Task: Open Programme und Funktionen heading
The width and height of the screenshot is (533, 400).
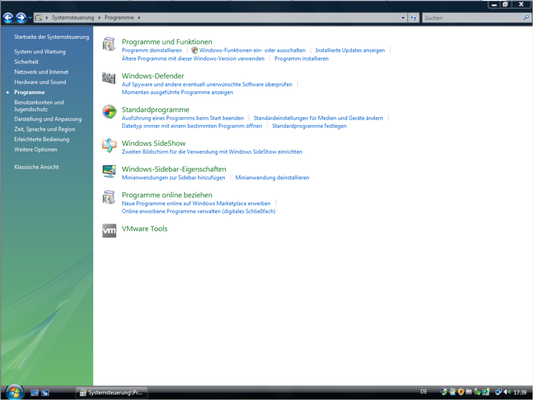Action: 167,42
